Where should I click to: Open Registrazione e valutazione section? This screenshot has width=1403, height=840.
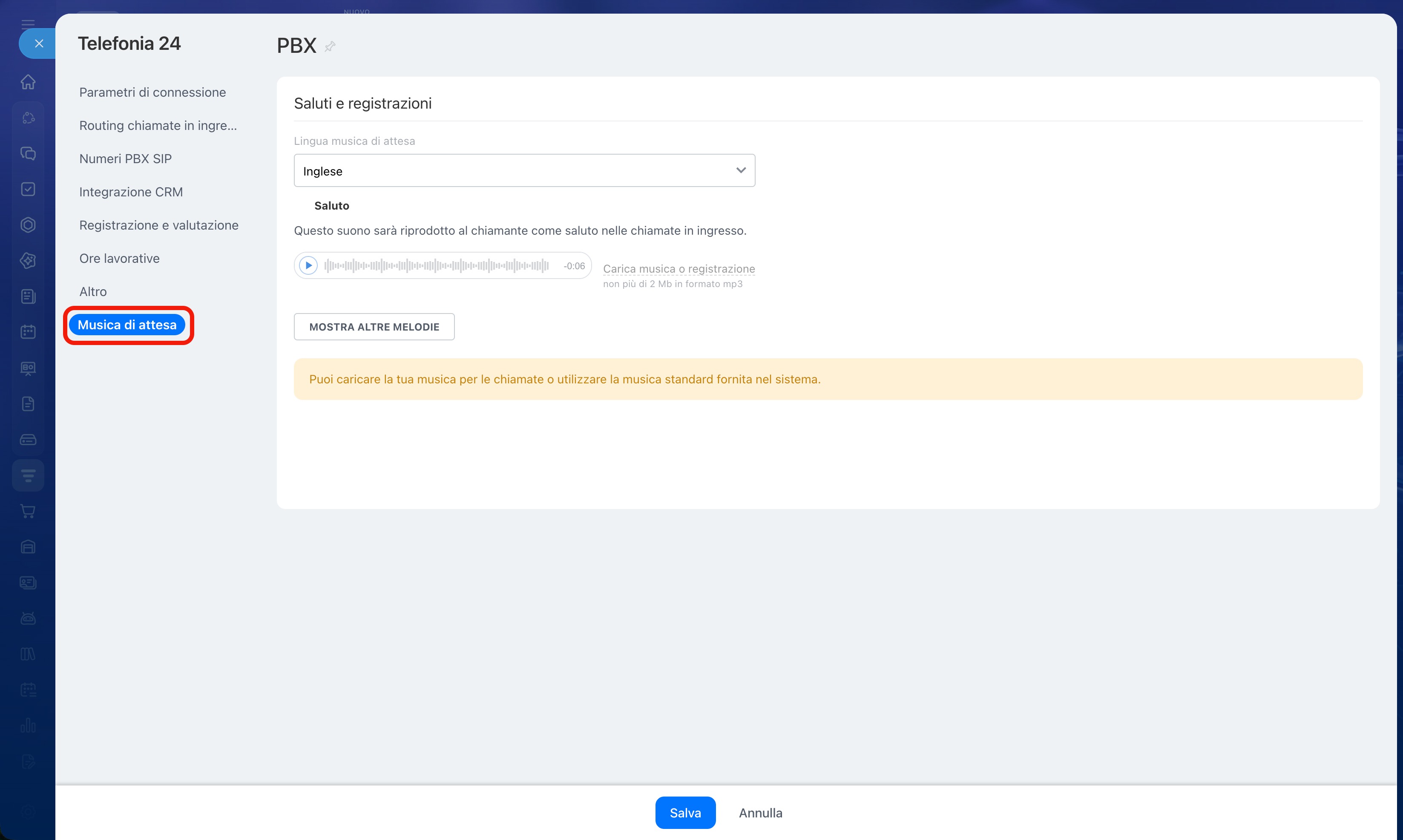158,225
